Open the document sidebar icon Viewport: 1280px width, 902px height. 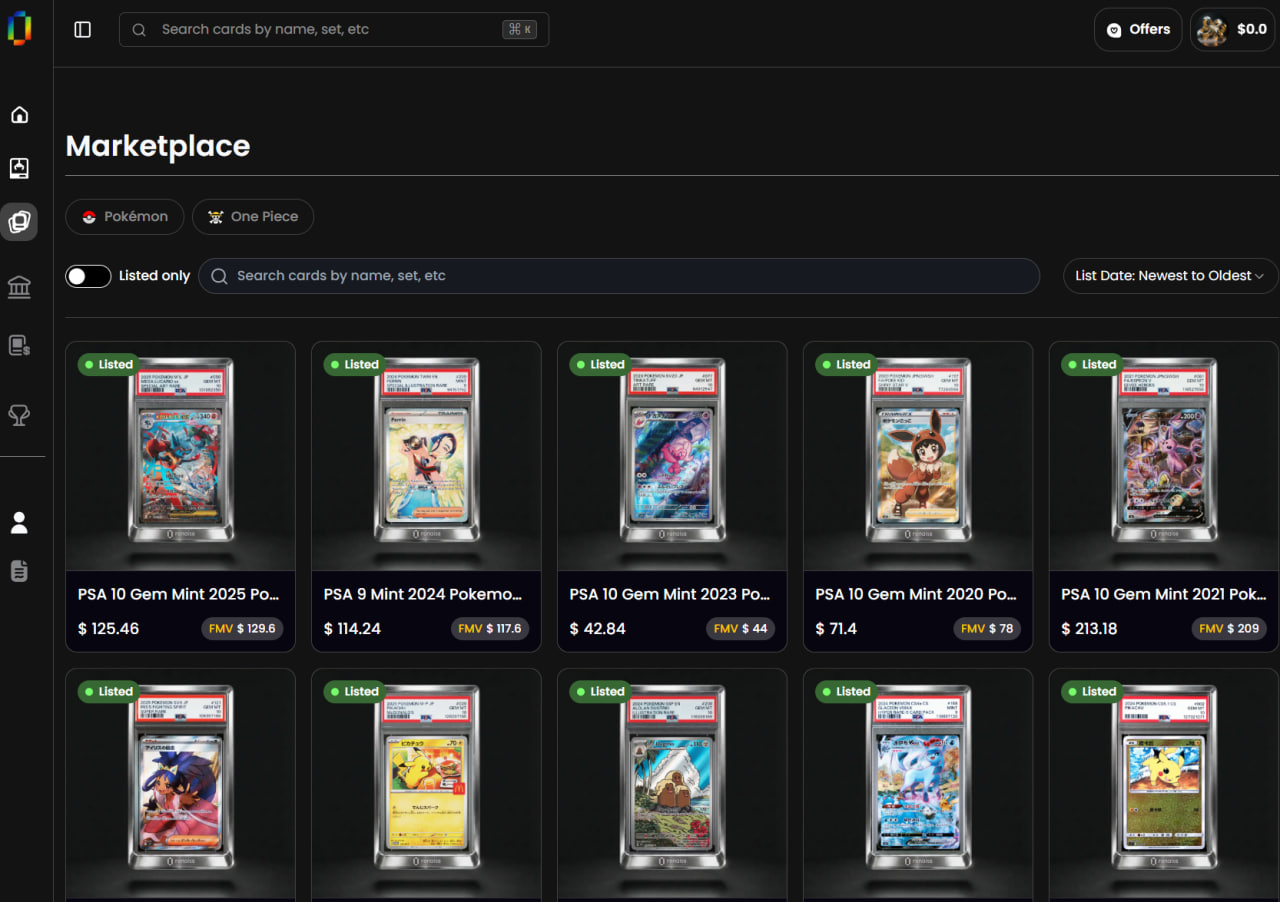click(19, 571)
